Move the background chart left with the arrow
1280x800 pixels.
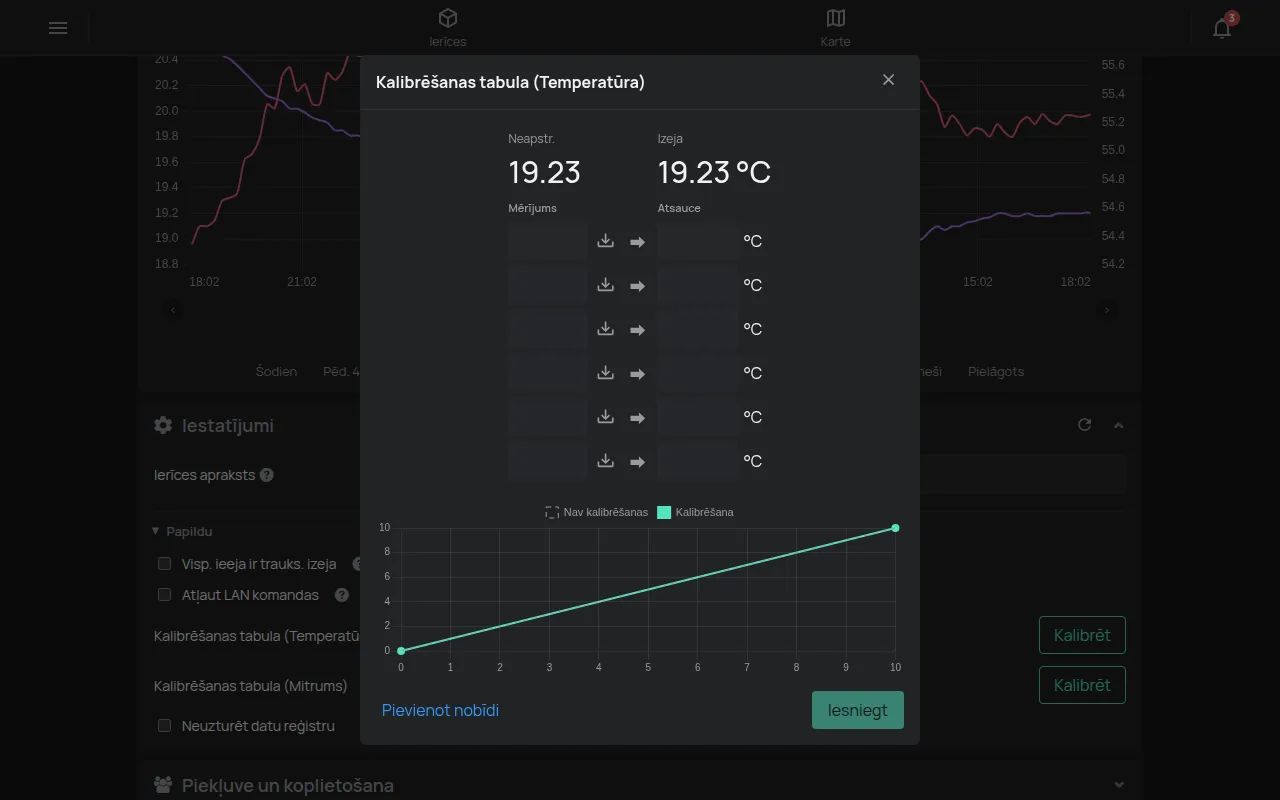pos(173,310)
